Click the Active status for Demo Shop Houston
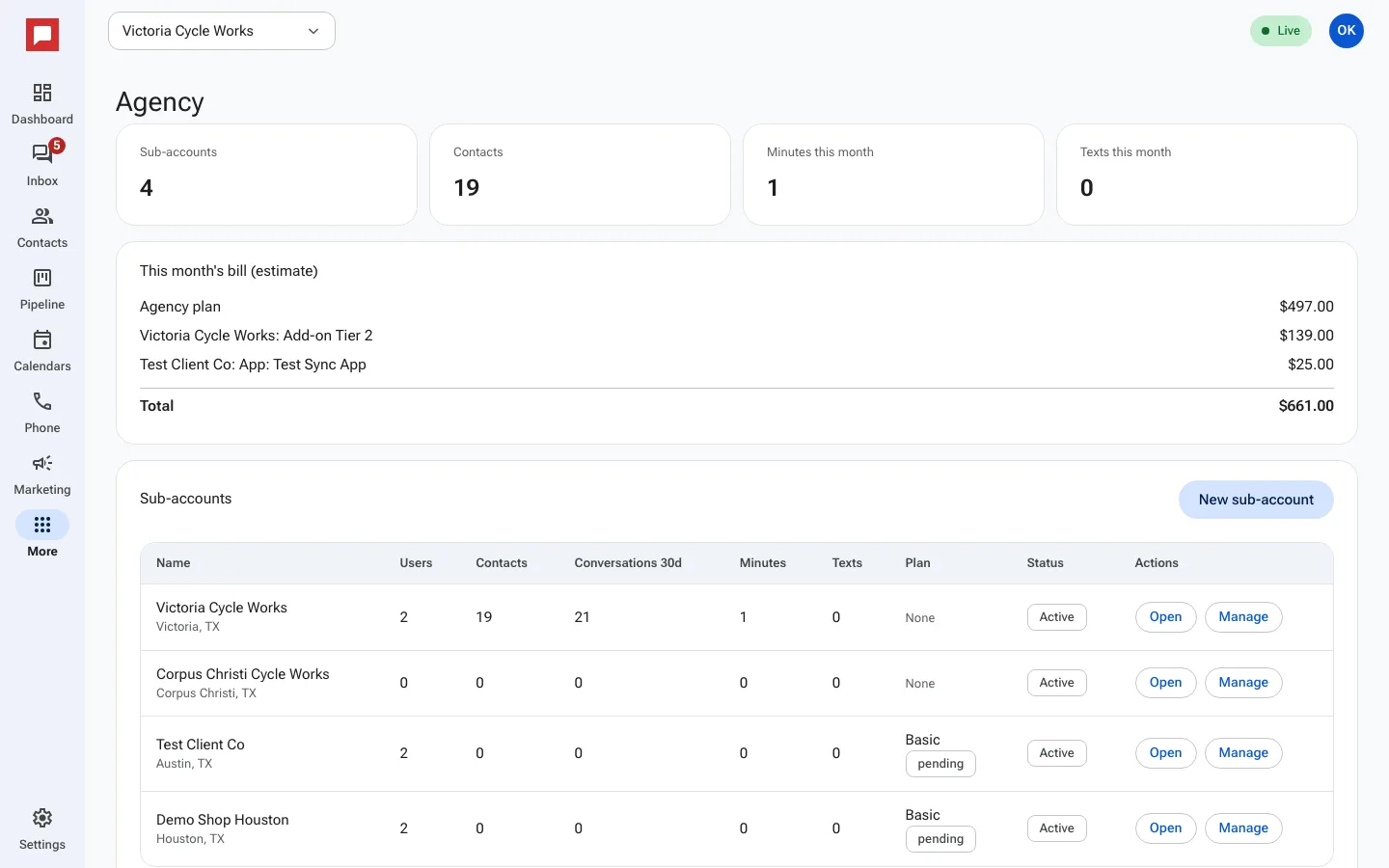1389x868 pixels. [1056, 828]
